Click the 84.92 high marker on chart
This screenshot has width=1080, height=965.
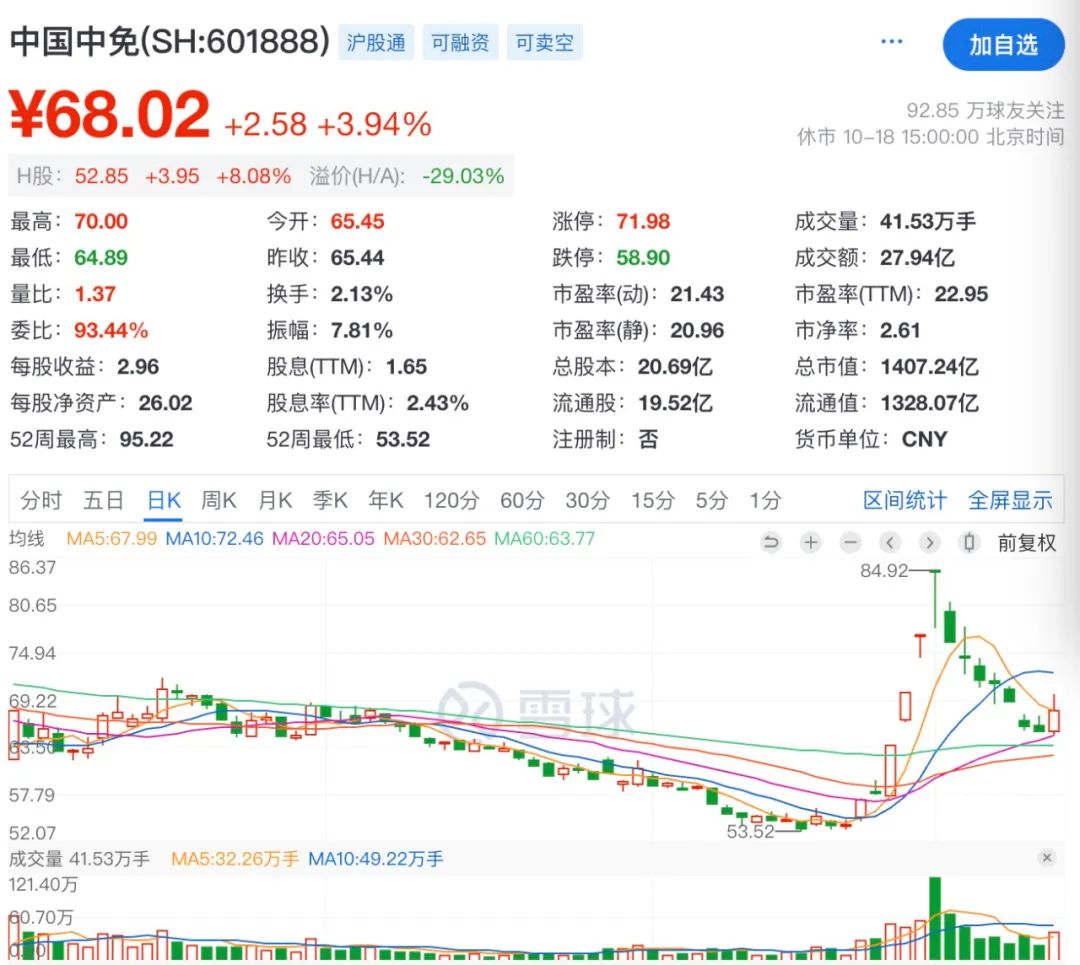pos(884,571)
